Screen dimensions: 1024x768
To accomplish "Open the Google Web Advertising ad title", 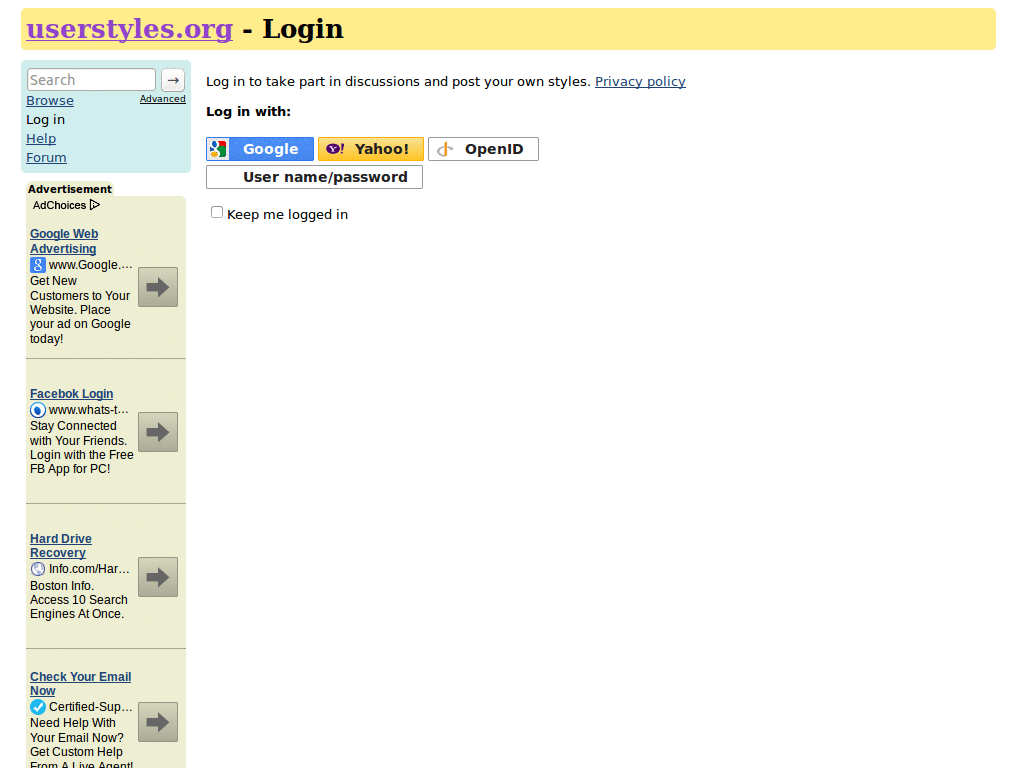I will point(64,241).
